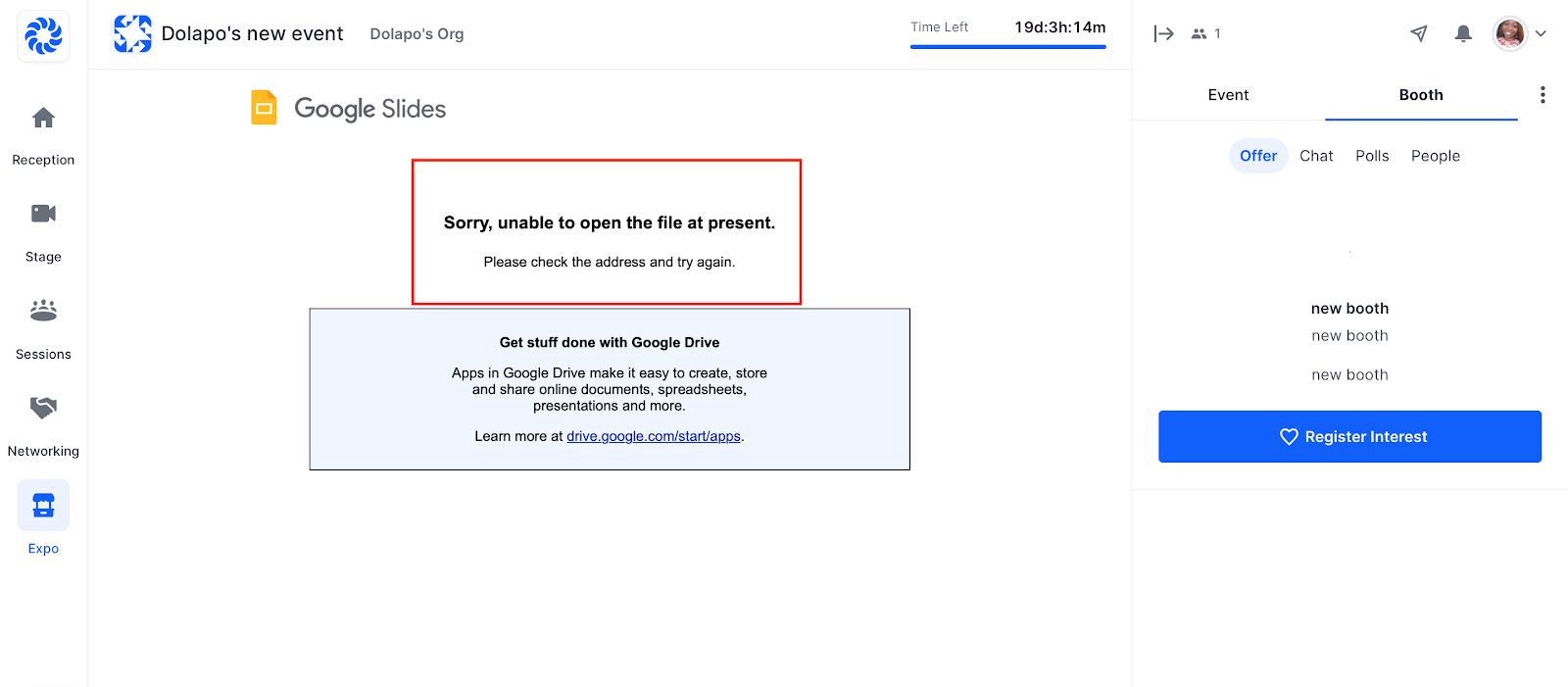Image resolution: width=1568 pixels, height=687 pixels.
Task: Switch to the Booth tab
Action: pyautogui.click(x=1421, y=95)
